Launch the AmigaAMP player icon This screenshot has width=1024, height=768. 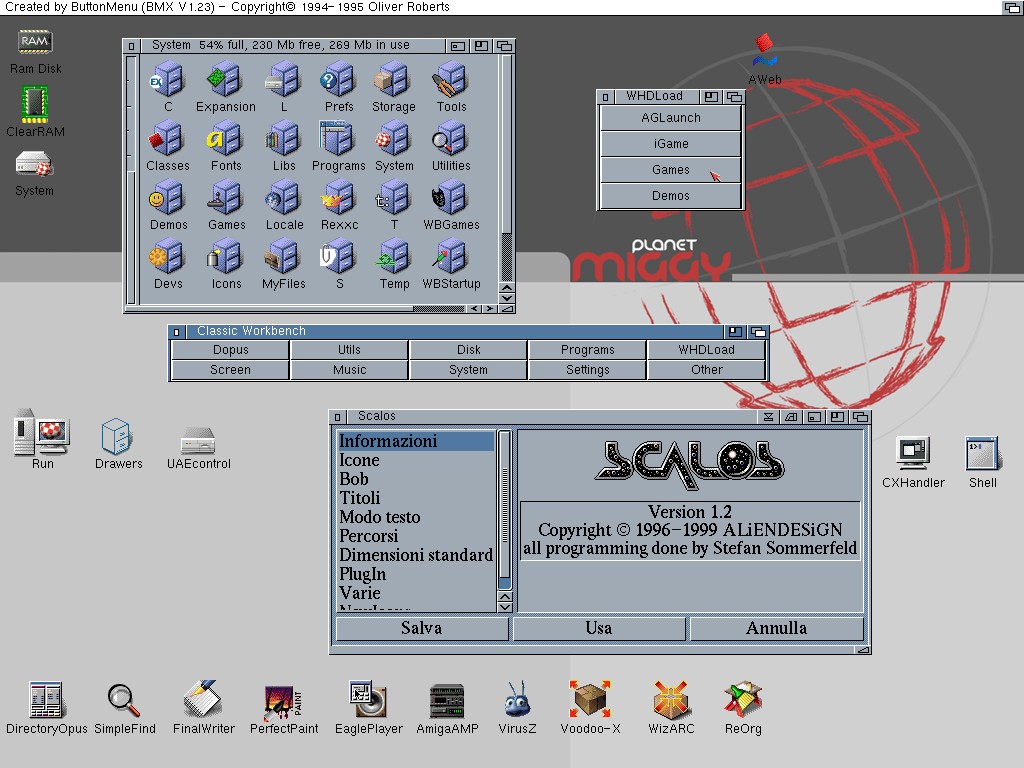(x=447, y=701)
